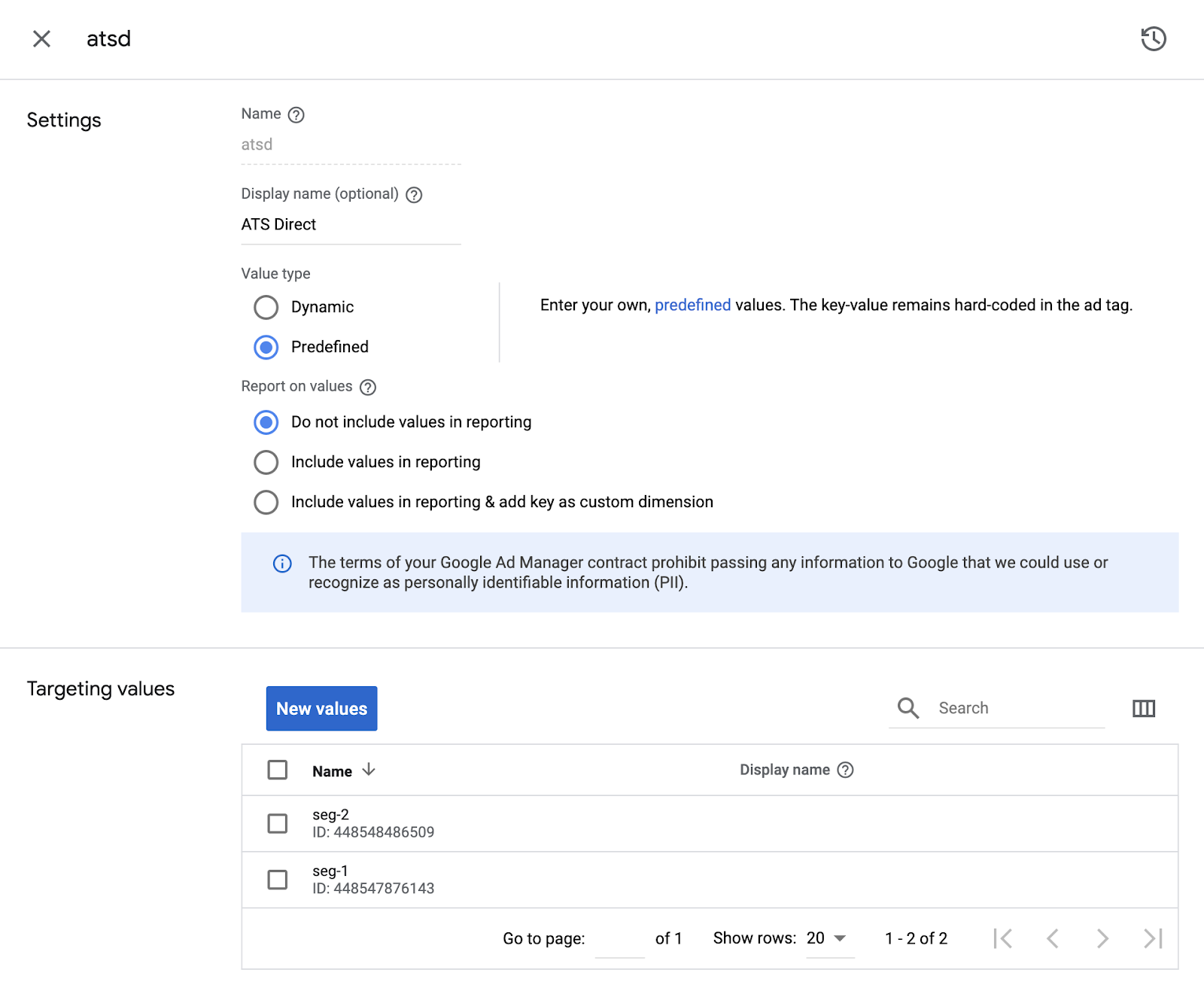
Task: Tick the select-all checkbox in table header
Action: click(278, 770)
